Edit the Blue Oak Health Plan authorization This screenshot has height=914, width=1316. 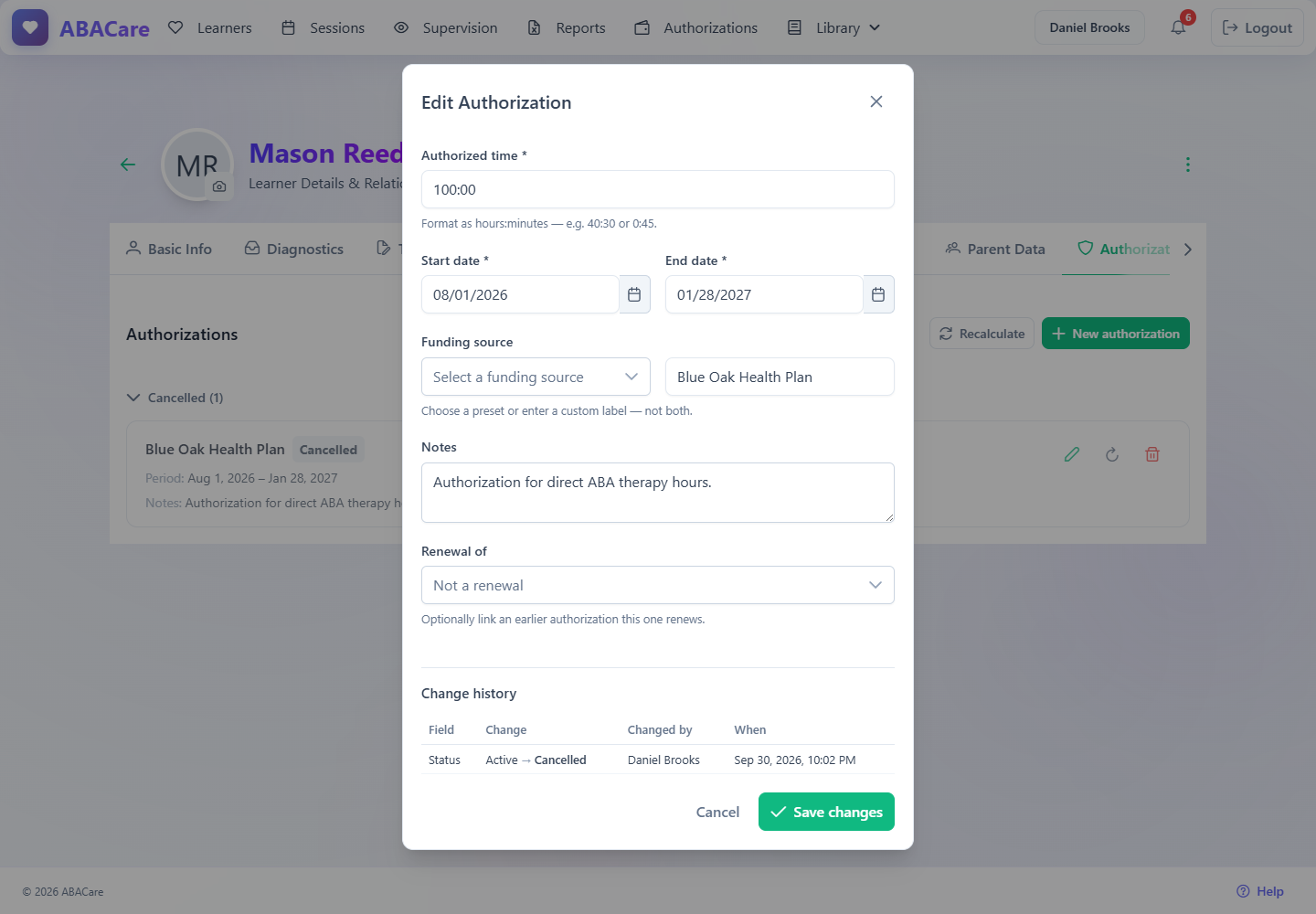tap(1072, 454)
